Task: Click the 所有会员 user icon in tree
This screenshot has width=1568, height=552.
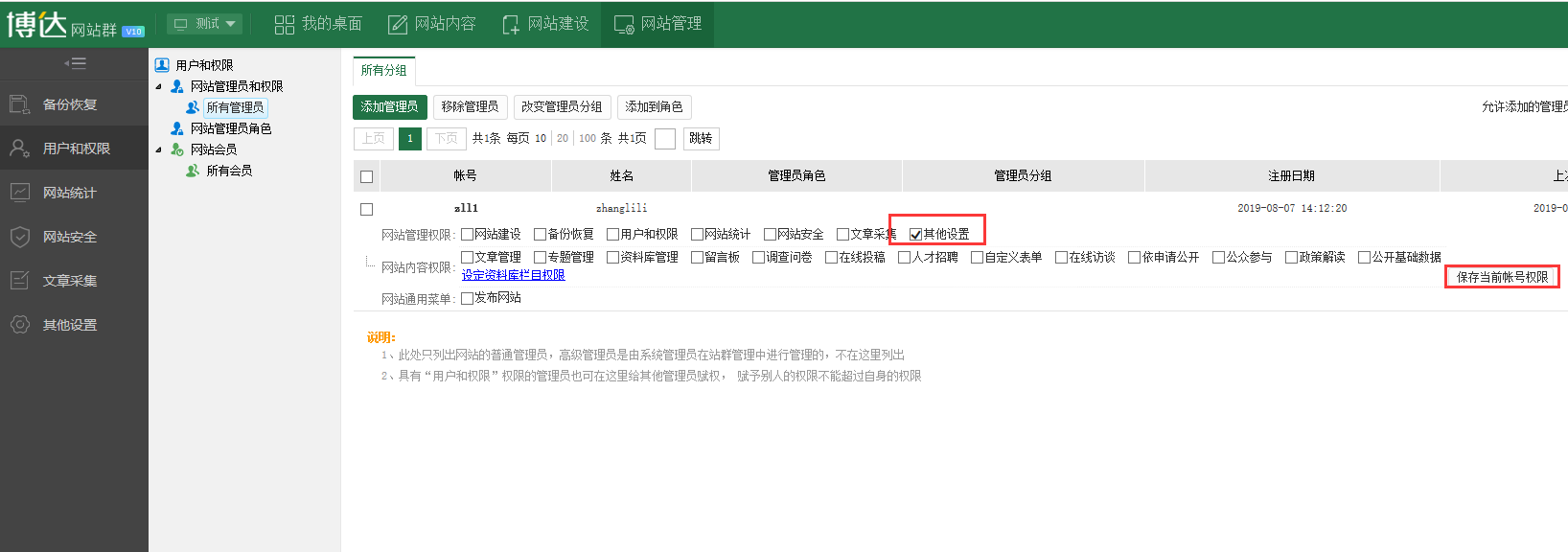Action: coord(193,171)
